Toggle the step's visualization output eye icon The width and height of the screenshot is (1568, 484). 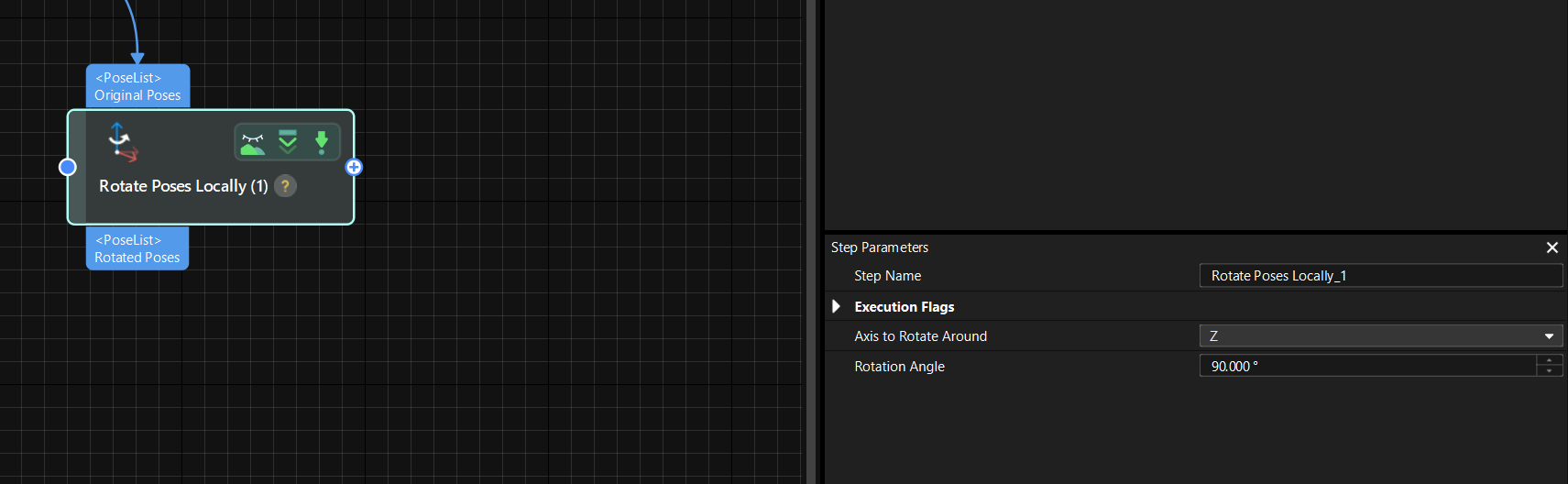[x=253, y=143]
